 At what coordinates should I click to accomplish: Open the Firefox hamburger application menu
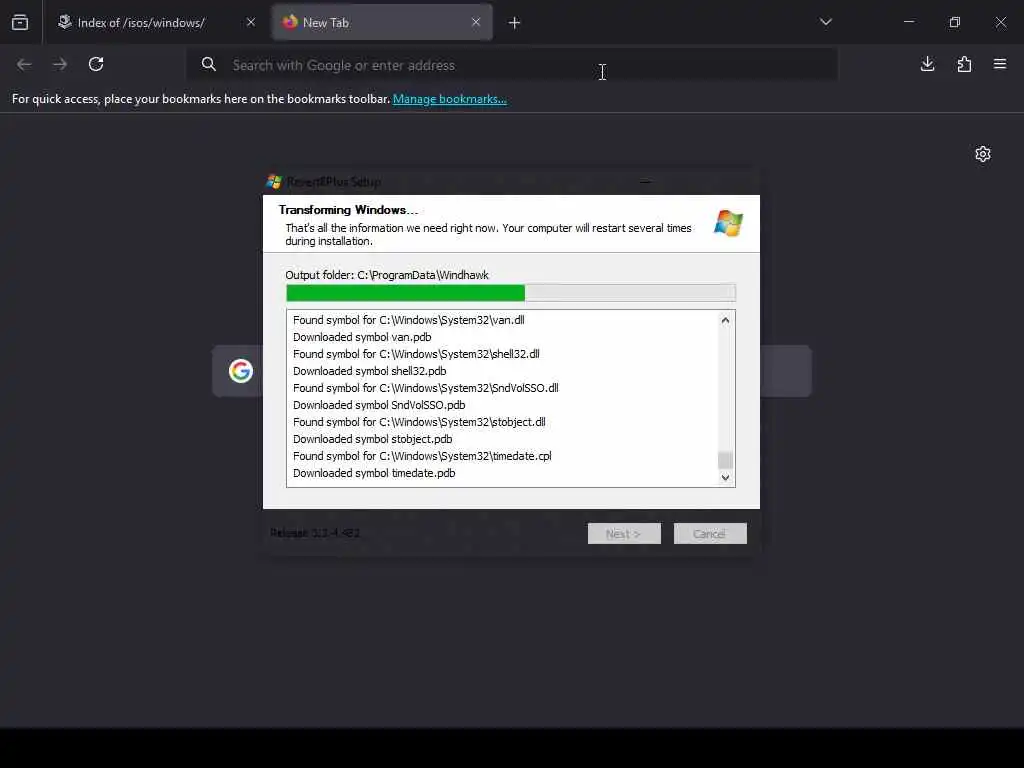point(1000,64)
